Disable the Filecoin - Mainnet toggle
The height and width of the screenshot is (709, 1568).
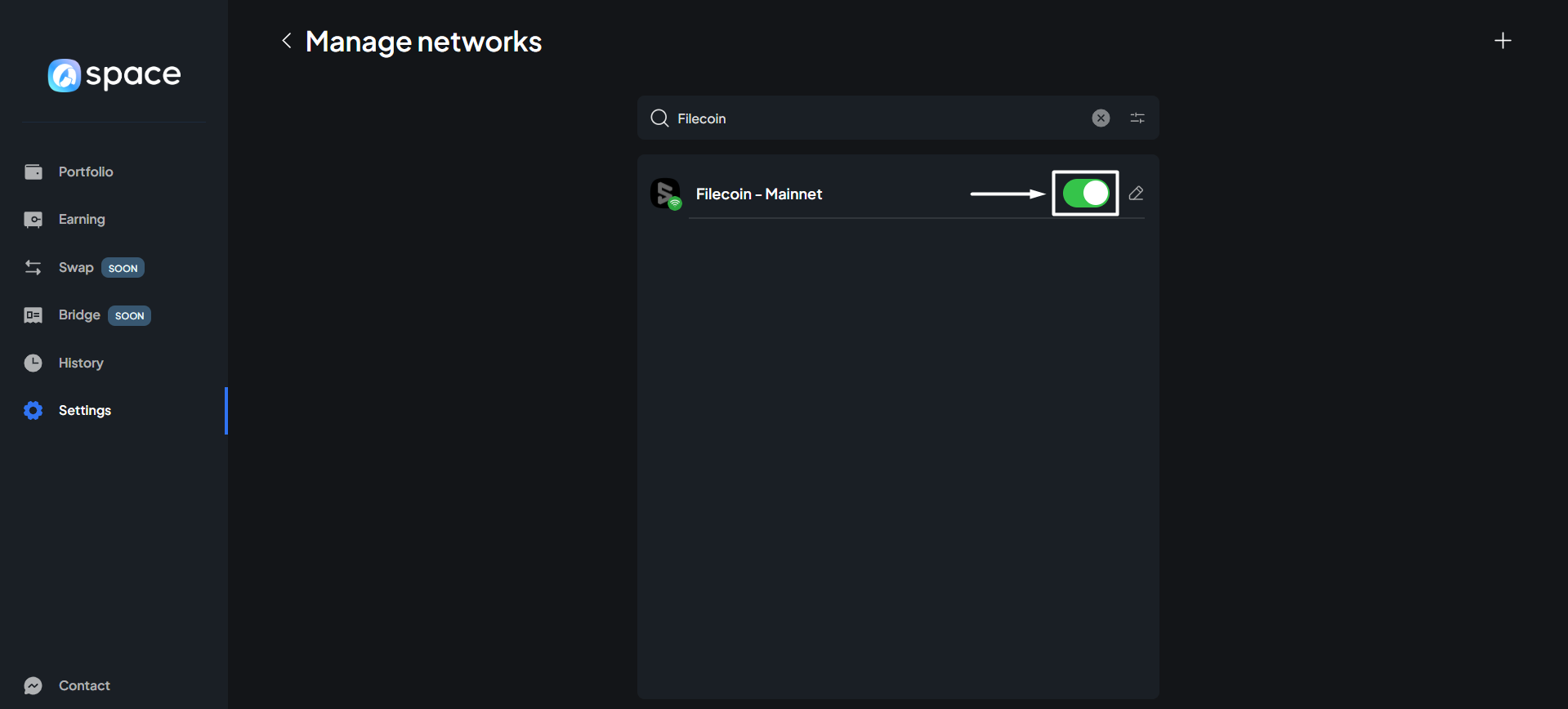(x=1085, y=194)
